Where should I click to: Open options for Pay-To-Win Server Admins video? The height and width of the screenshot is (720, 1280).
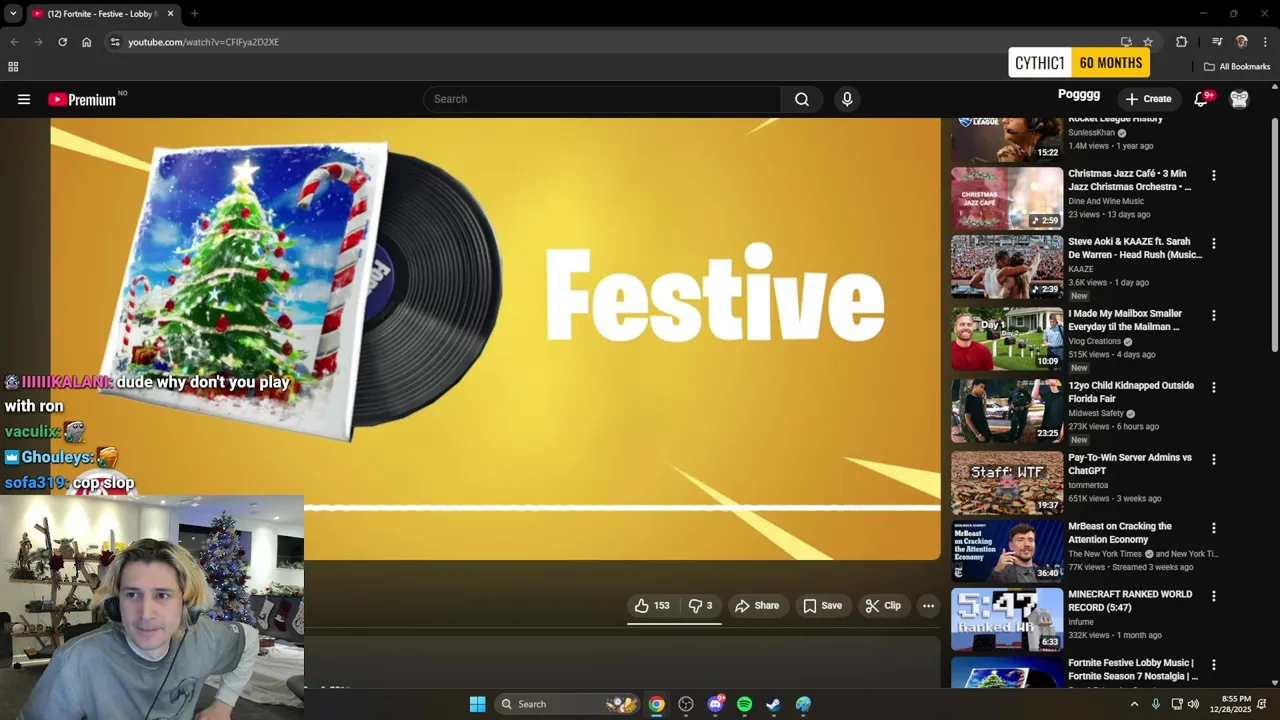[x=1214, y=460]
